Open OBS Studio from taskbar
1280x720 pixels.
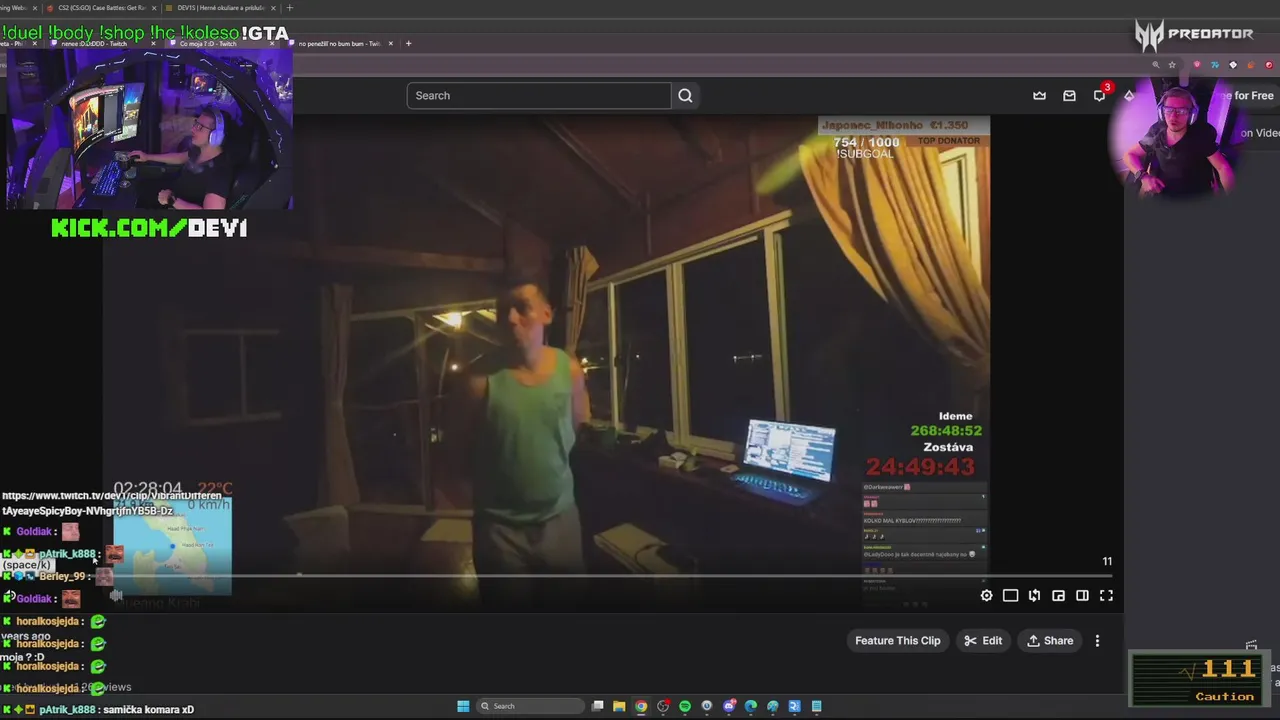663,706
